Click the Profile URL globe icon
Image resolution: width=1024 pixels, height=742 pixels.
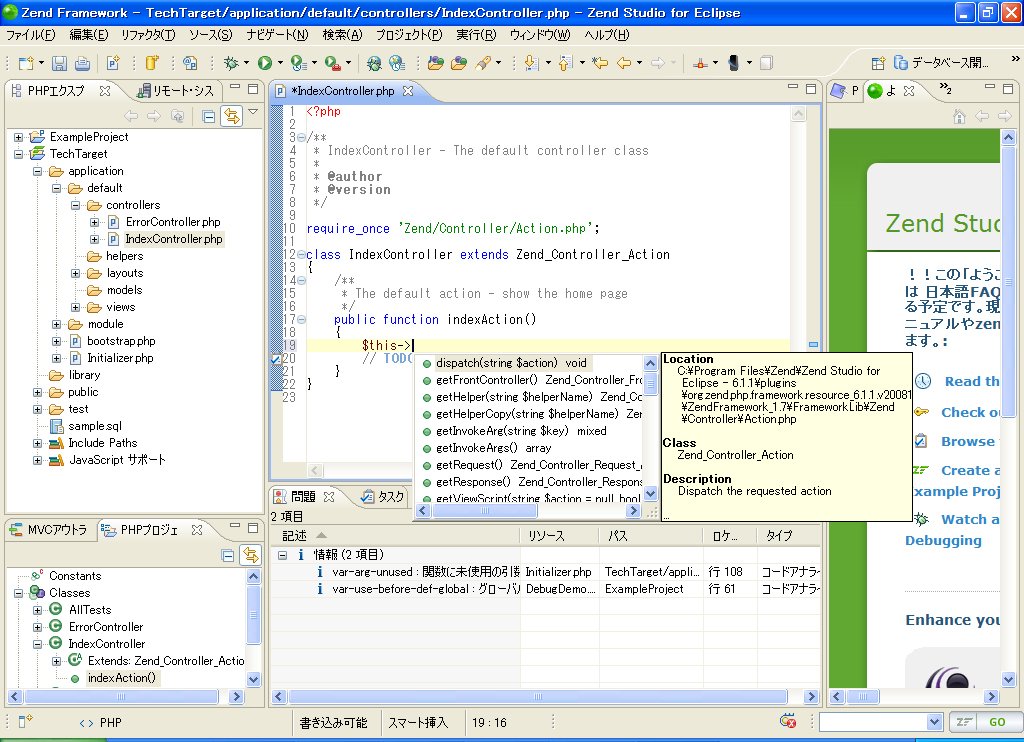point(396,63)
